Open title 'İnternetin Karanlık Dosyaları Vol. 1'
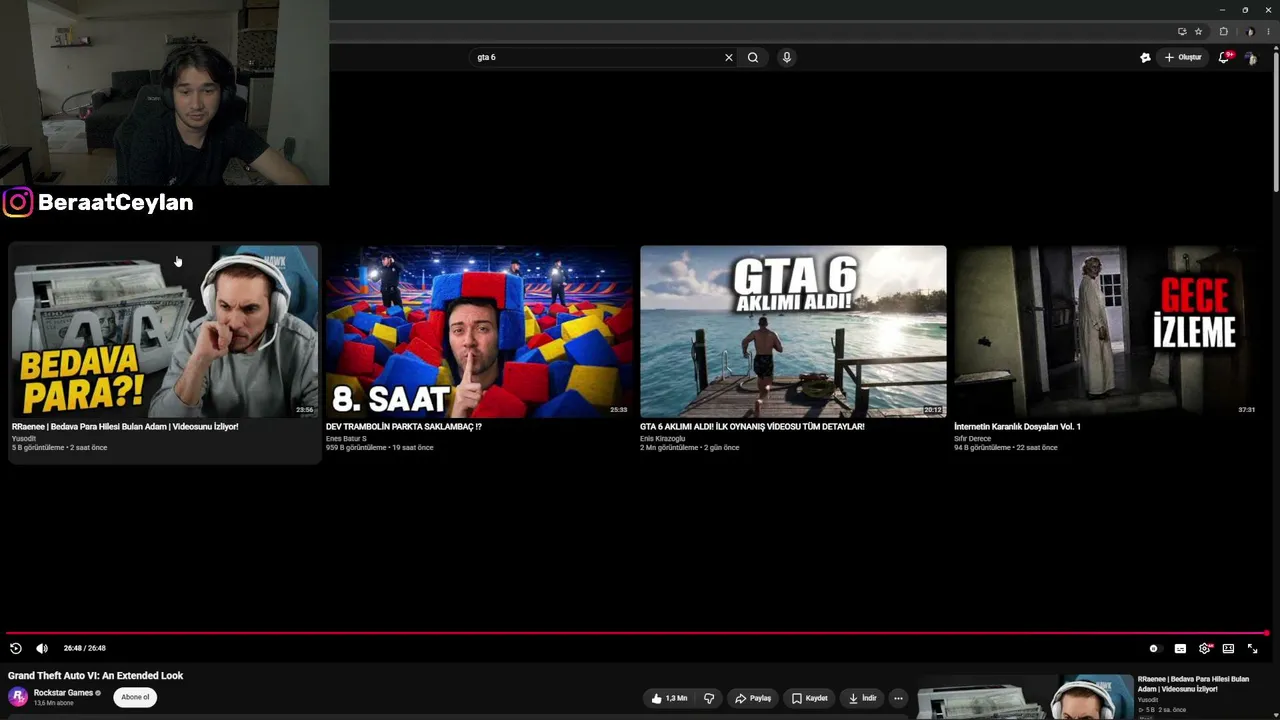The width and height of the screenshot is (1280, 720). (1017, 427)
